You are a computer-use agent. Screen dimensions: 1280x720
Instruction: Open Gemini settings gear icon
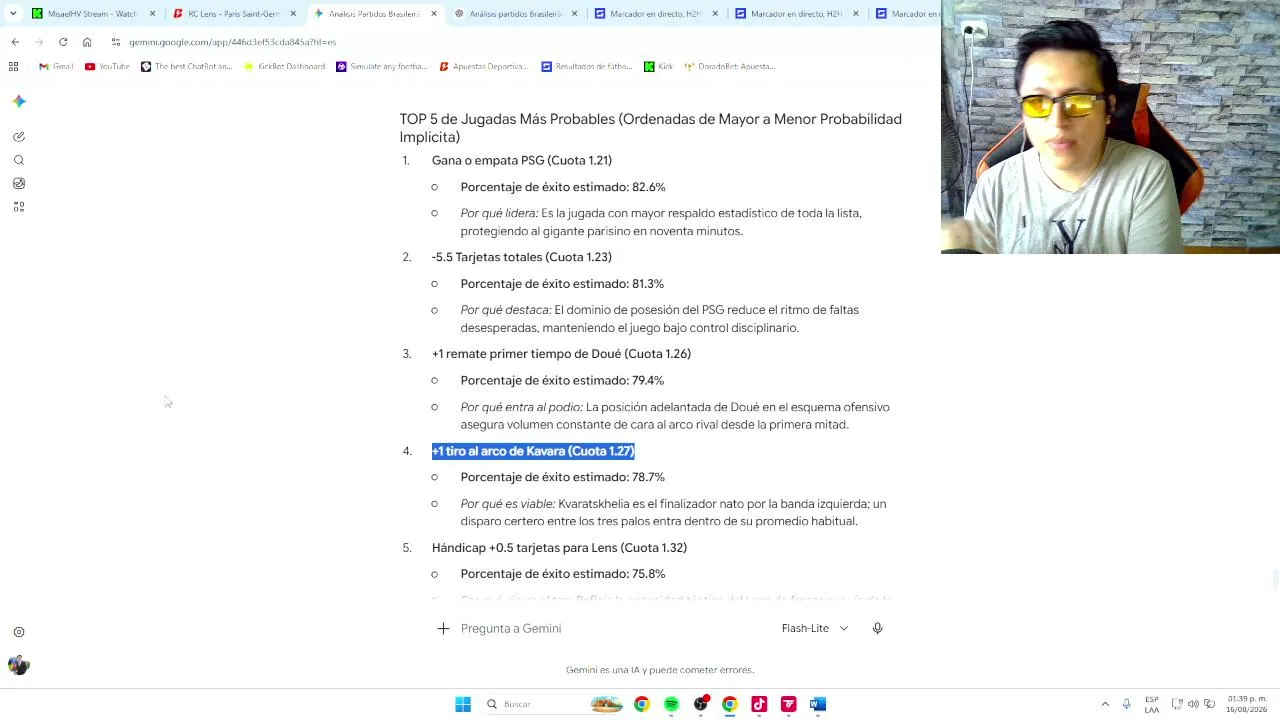tap(19, 632)
